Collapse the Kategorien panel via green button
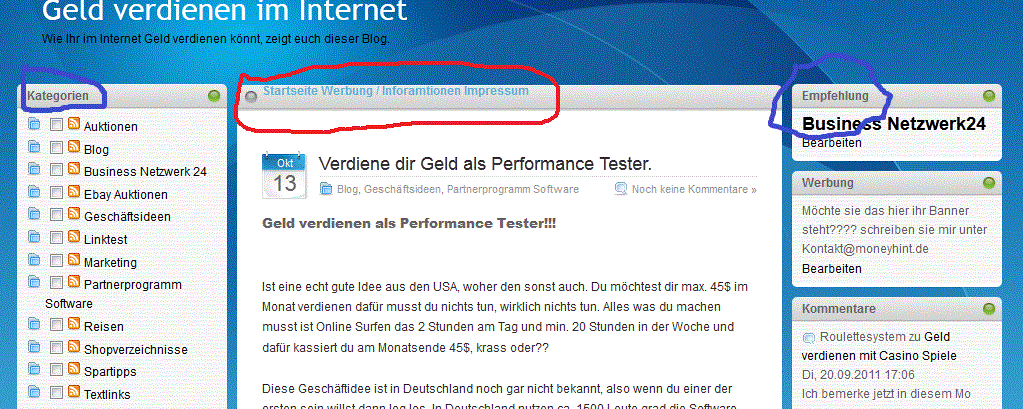The height and width of the screenshot is (409, 1023). tap(214, 97)
